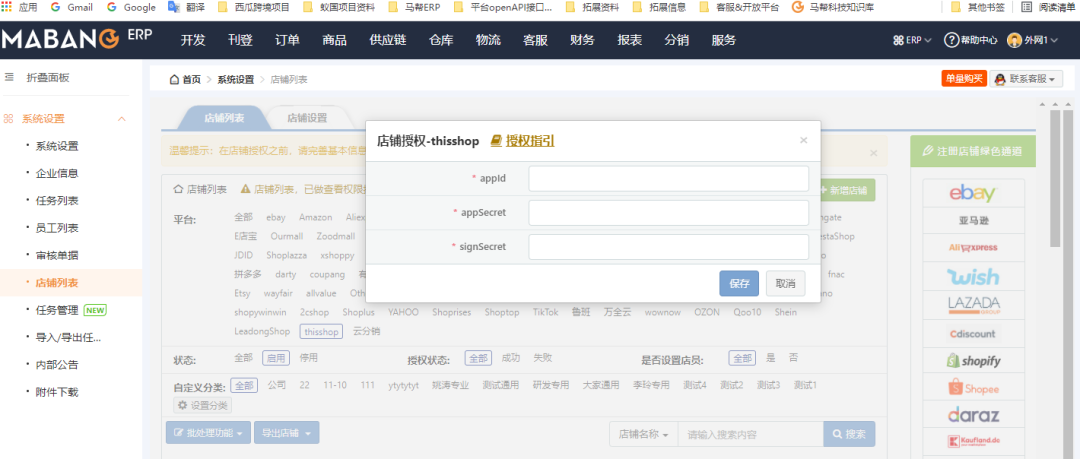The width and height of the screenshot is (1080, 459).
Task: Click 注册店铺绿色通道 green button
Action: click(x=973, y=151)
